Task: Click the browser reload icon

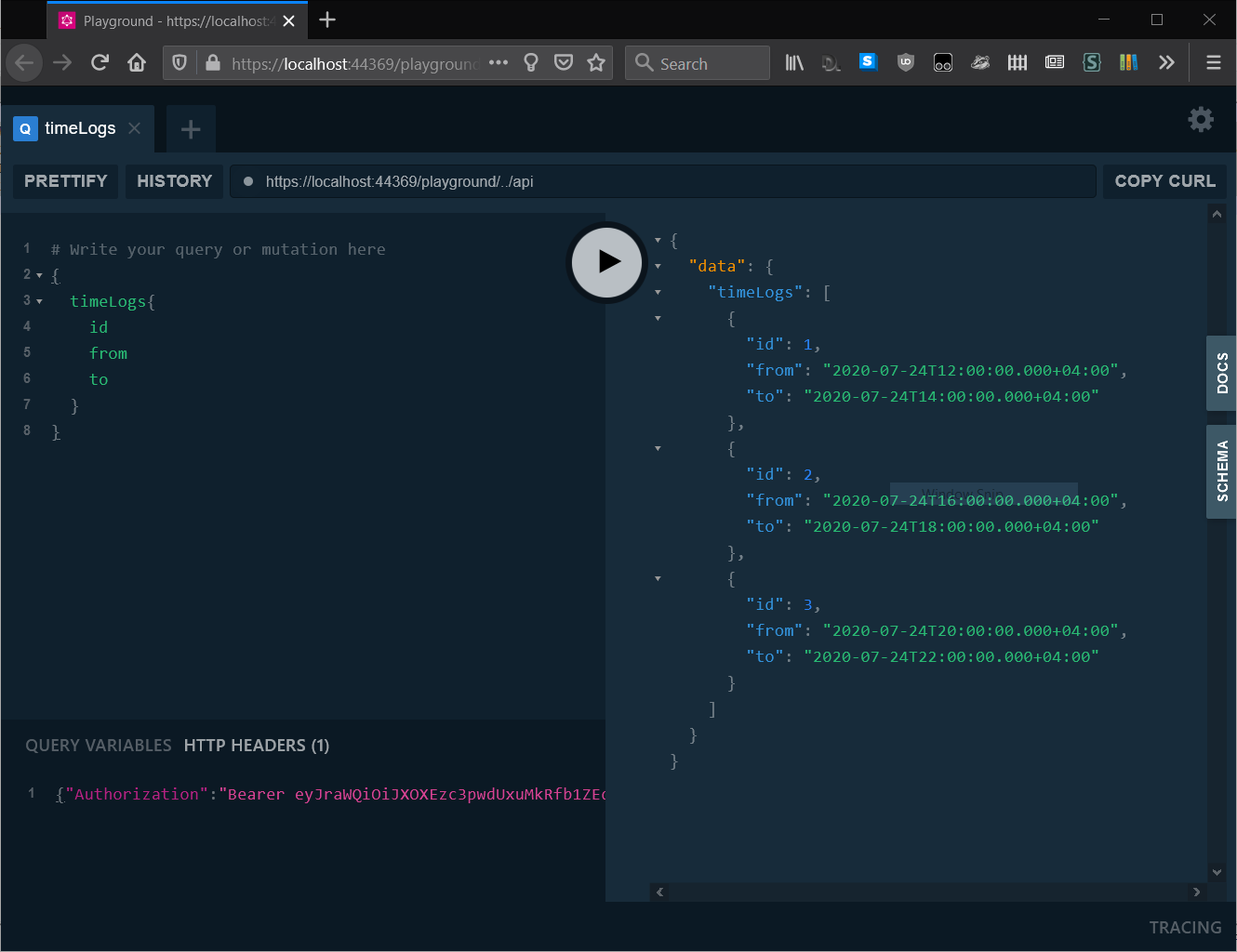Action: (100, 62)
